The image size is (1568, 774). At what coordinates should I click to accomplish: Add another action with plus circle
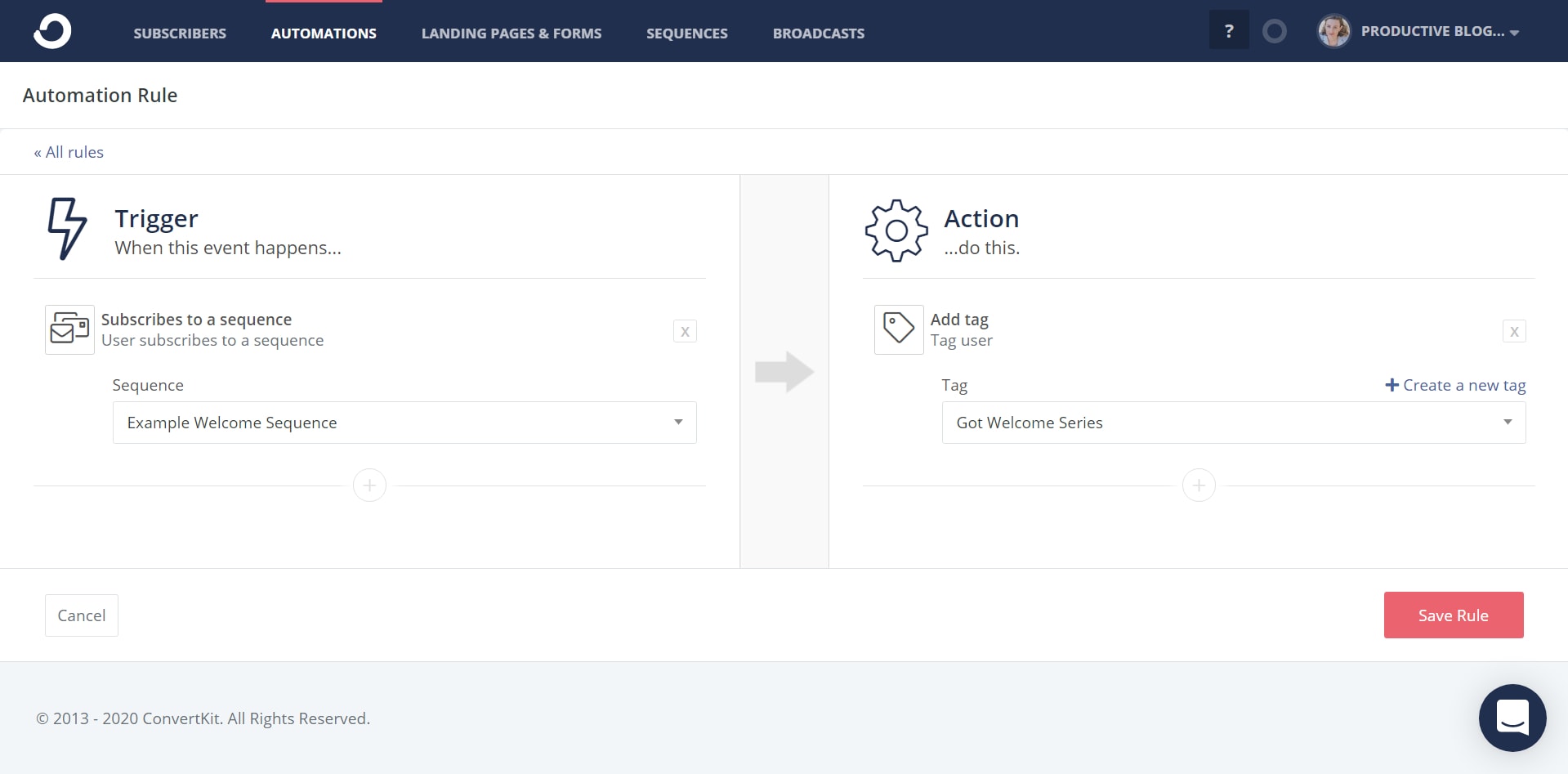click(x=1199, y=485)
